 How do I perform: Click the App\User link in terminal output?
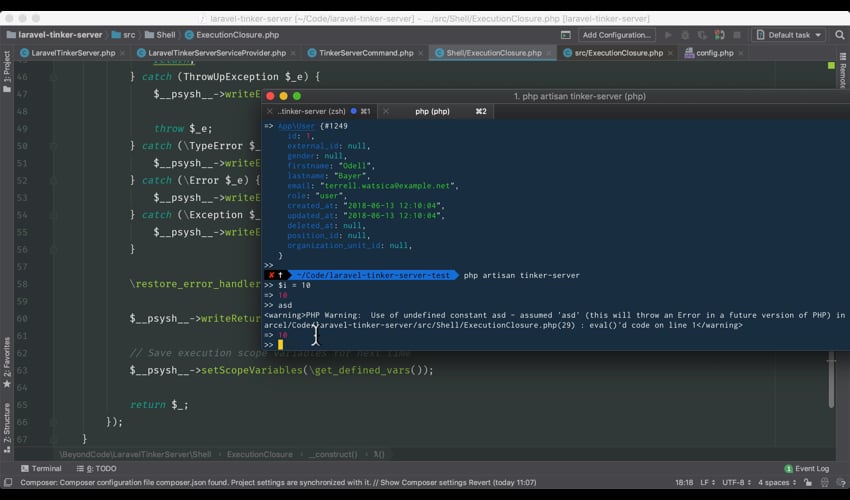click(296, 126)
